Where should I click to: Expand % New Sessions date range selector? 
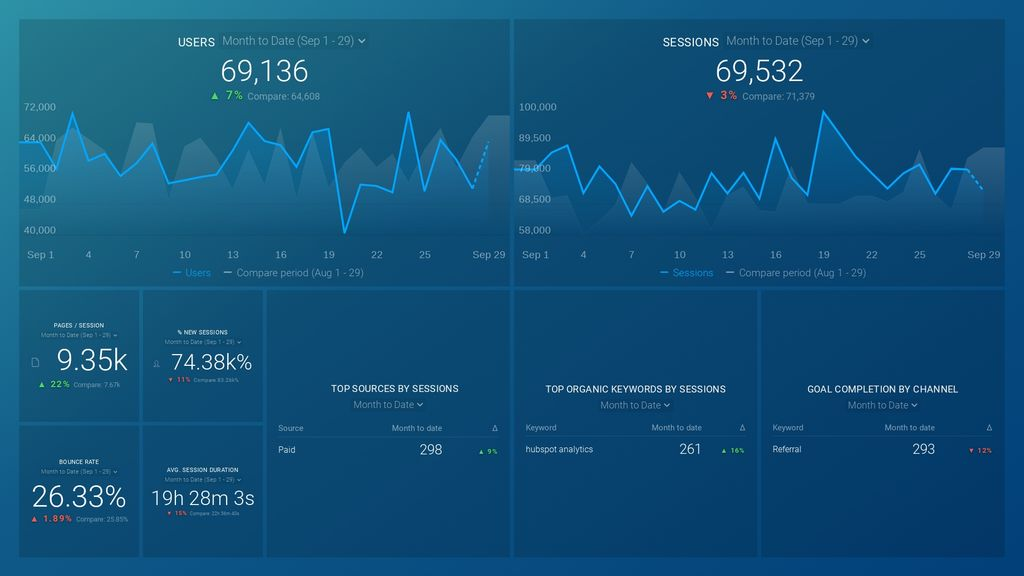[x=202, y=342]
